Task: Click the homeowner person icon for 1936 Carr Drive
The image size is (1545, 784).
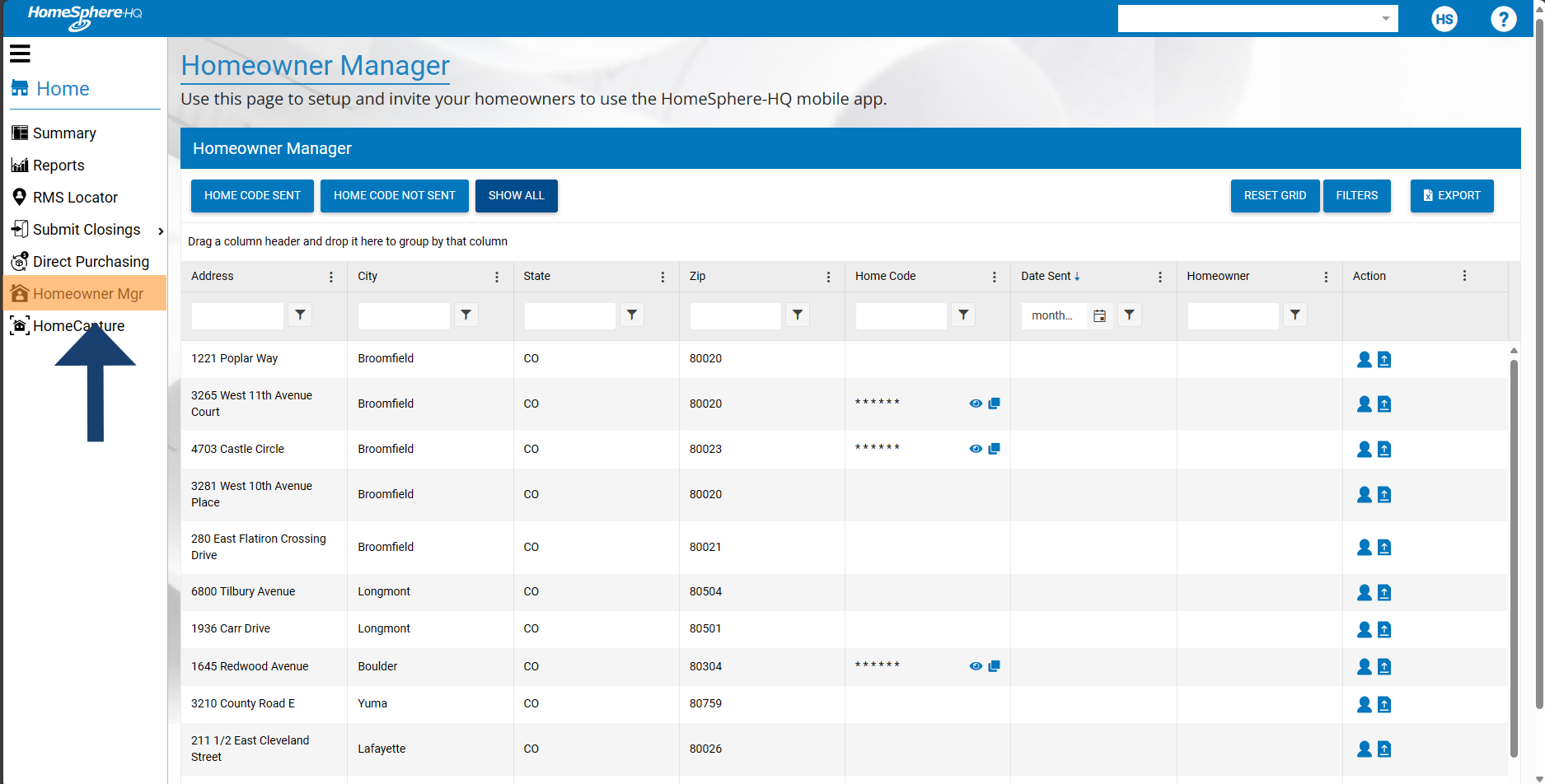Action: coord(1365,629)
